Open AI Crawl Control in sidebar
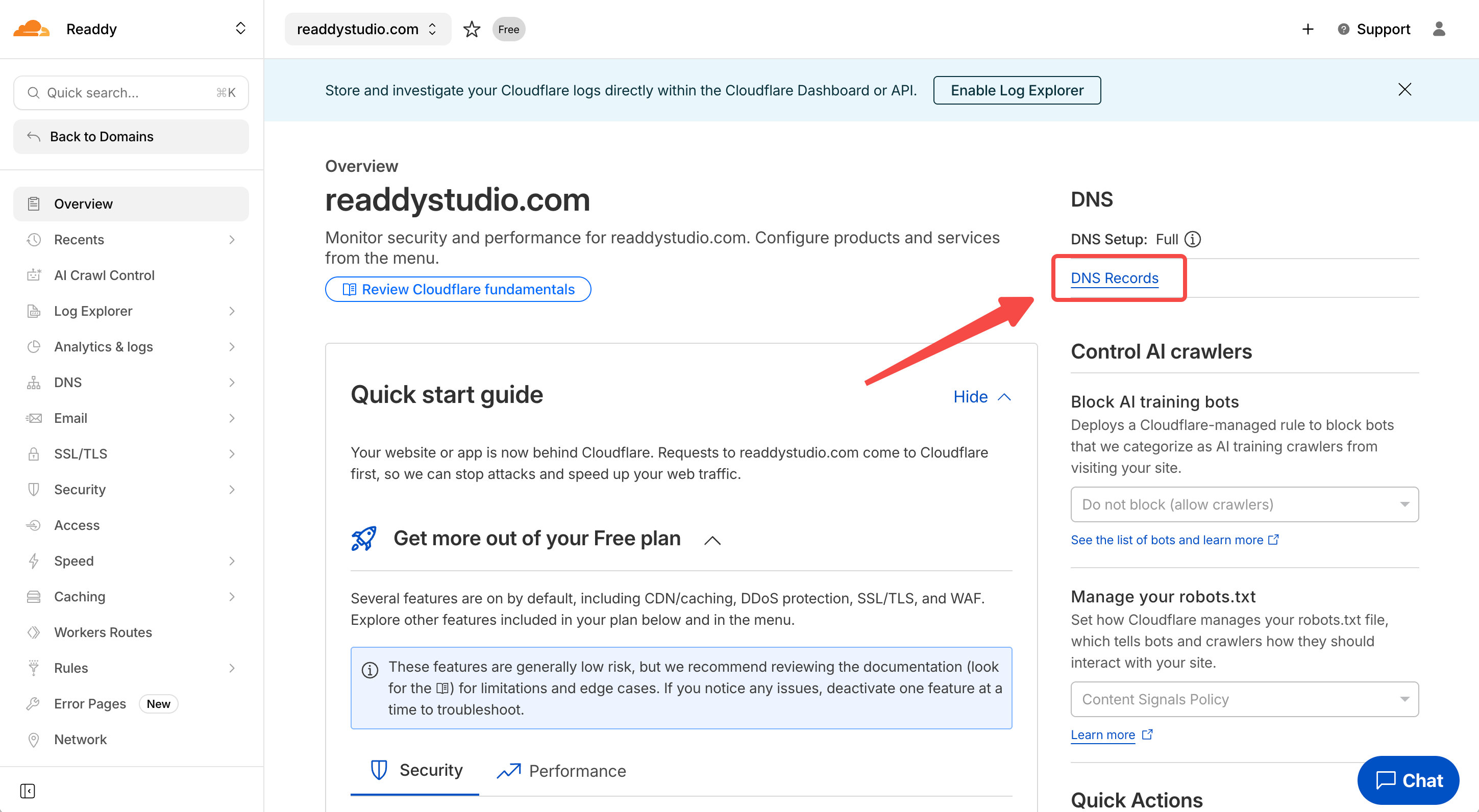The width and height of the screenshot is (1479, 812). coord(104,275)
